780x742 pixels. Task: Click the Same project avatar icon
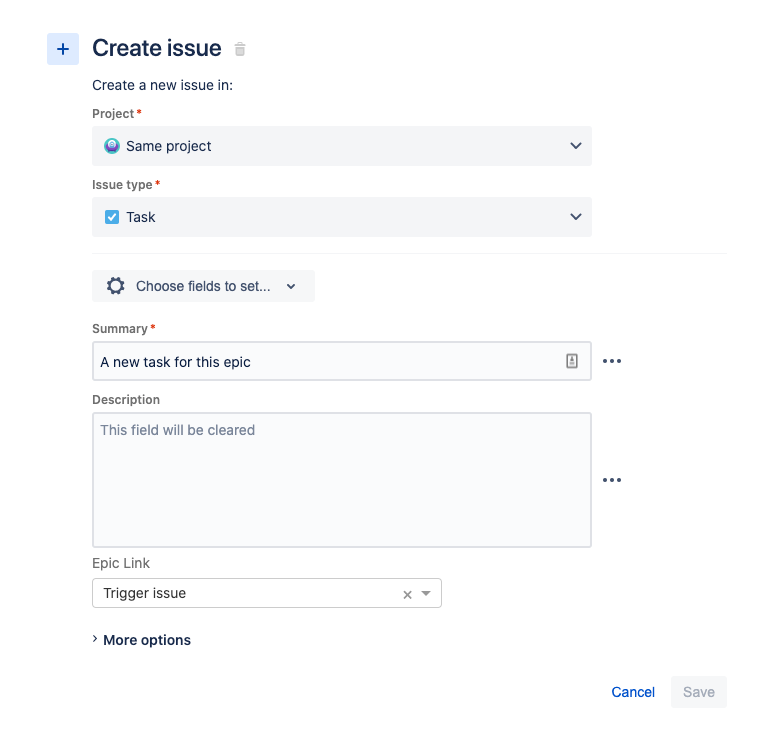(x=112, y=146)
